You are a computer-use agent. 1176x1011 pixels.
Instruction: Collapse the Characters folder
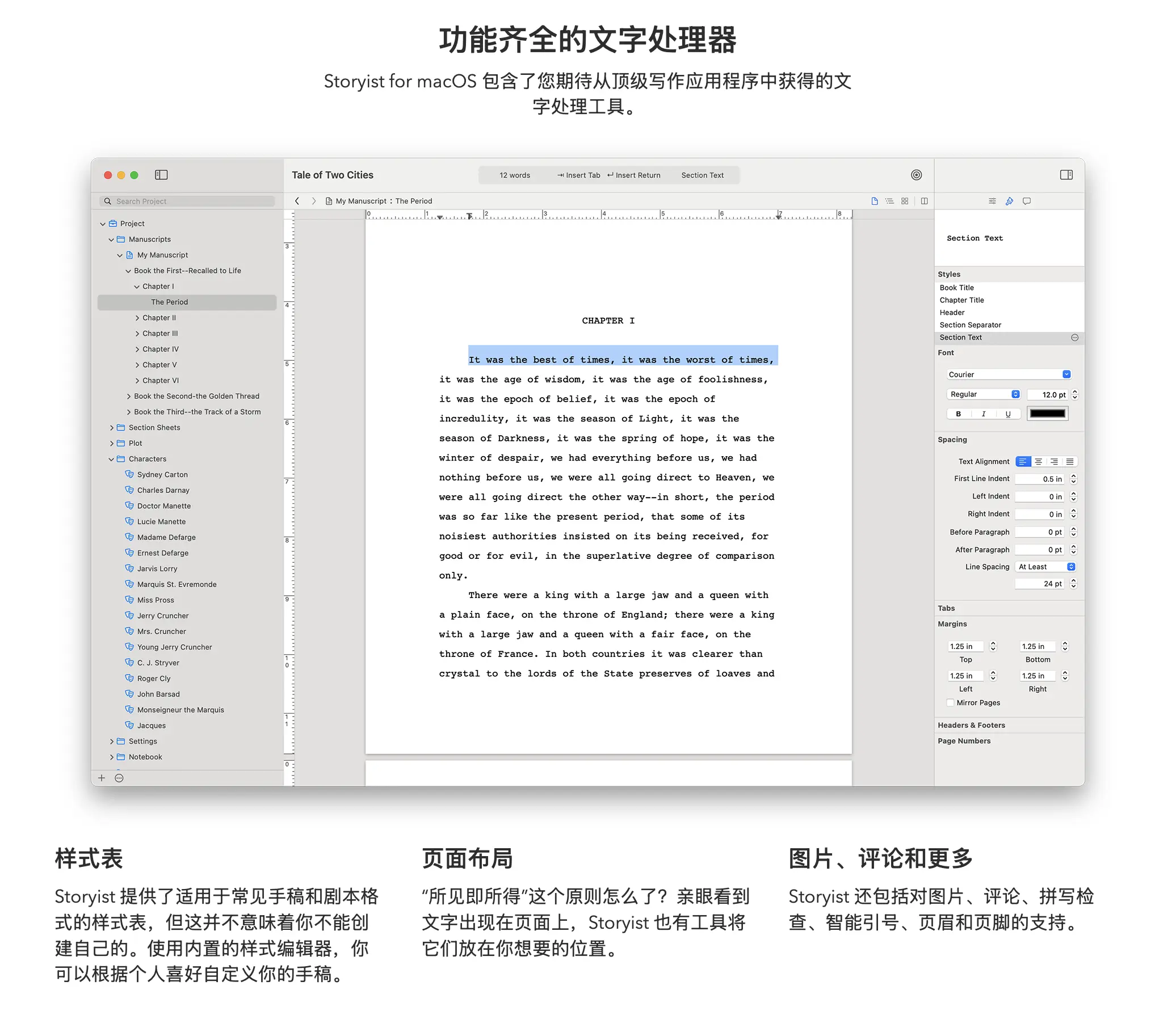(x=111, y=459)
